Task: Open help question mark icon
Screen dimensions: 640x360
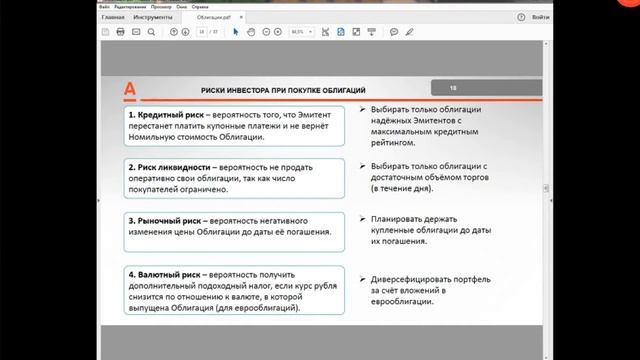Action: (x=521, y=17)
